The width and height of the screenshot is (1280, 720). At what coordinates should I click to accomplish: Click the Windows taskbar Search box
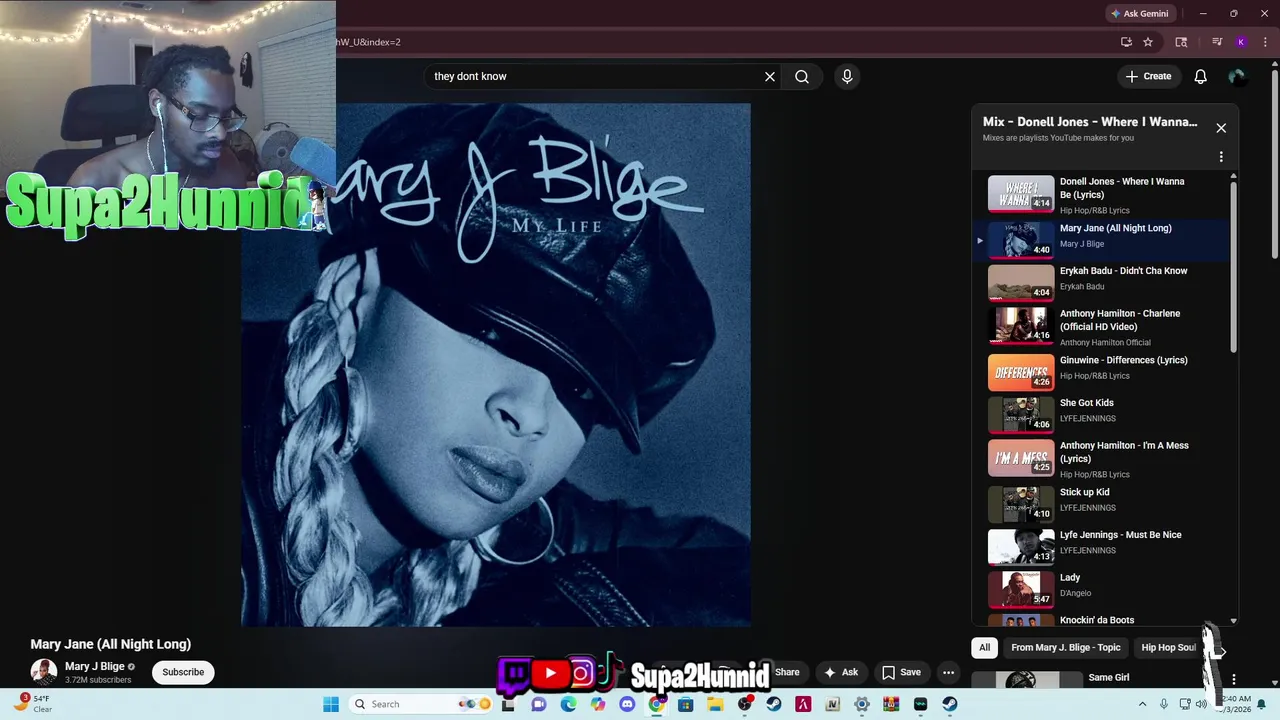pyautogui.click(x=421, y=704)
